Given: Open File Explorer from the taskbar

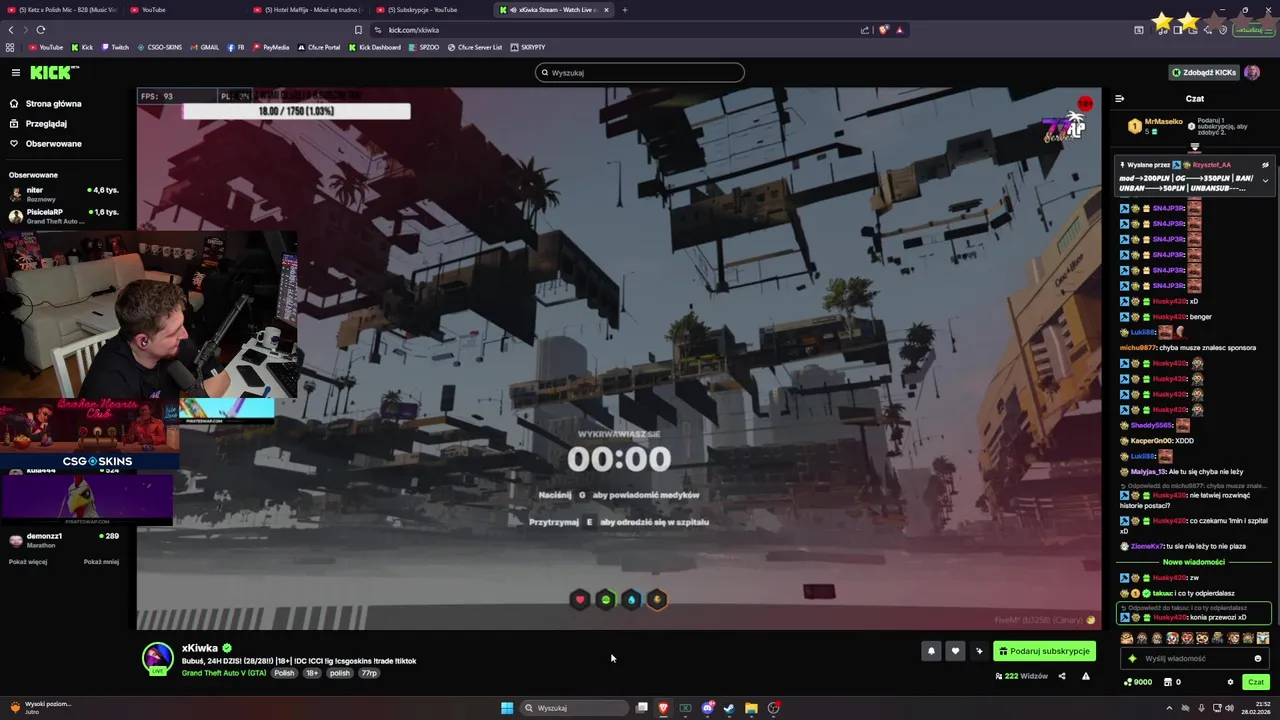Looking at the screenshot, I should (x=751, y=708).
